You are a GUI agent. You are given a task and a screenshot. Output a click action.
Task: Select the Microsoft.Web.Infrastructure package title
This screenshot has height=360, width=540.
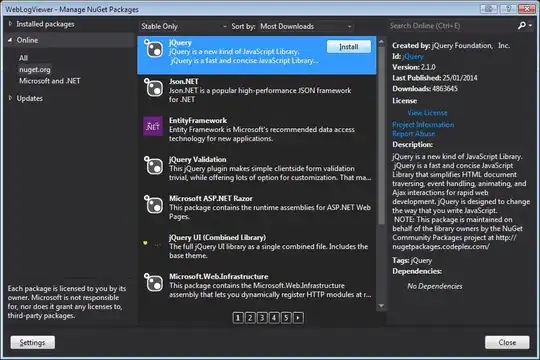click(218, 276)
